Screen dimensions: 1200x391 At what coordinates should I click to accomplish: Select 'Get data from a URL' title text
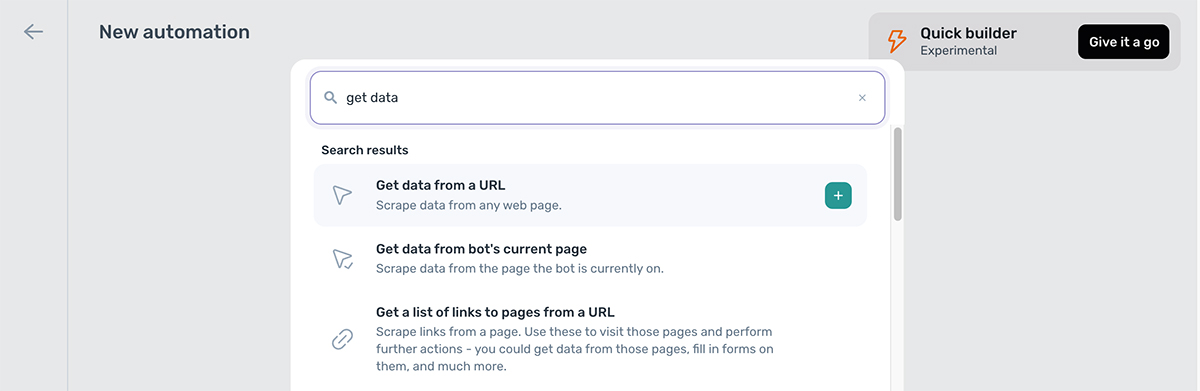click(x=440, y=185)
